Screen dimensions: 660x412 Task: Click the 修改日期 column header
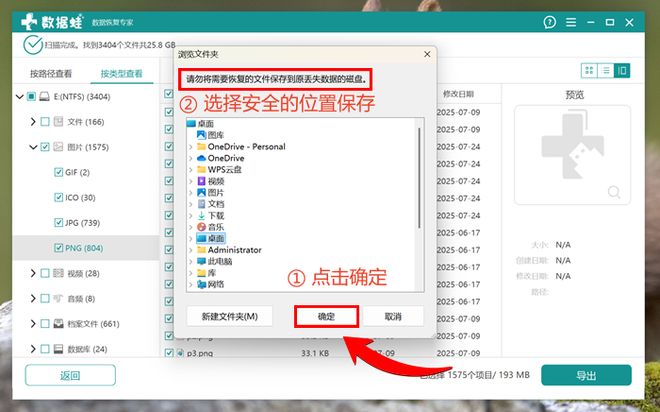(458, 94)
